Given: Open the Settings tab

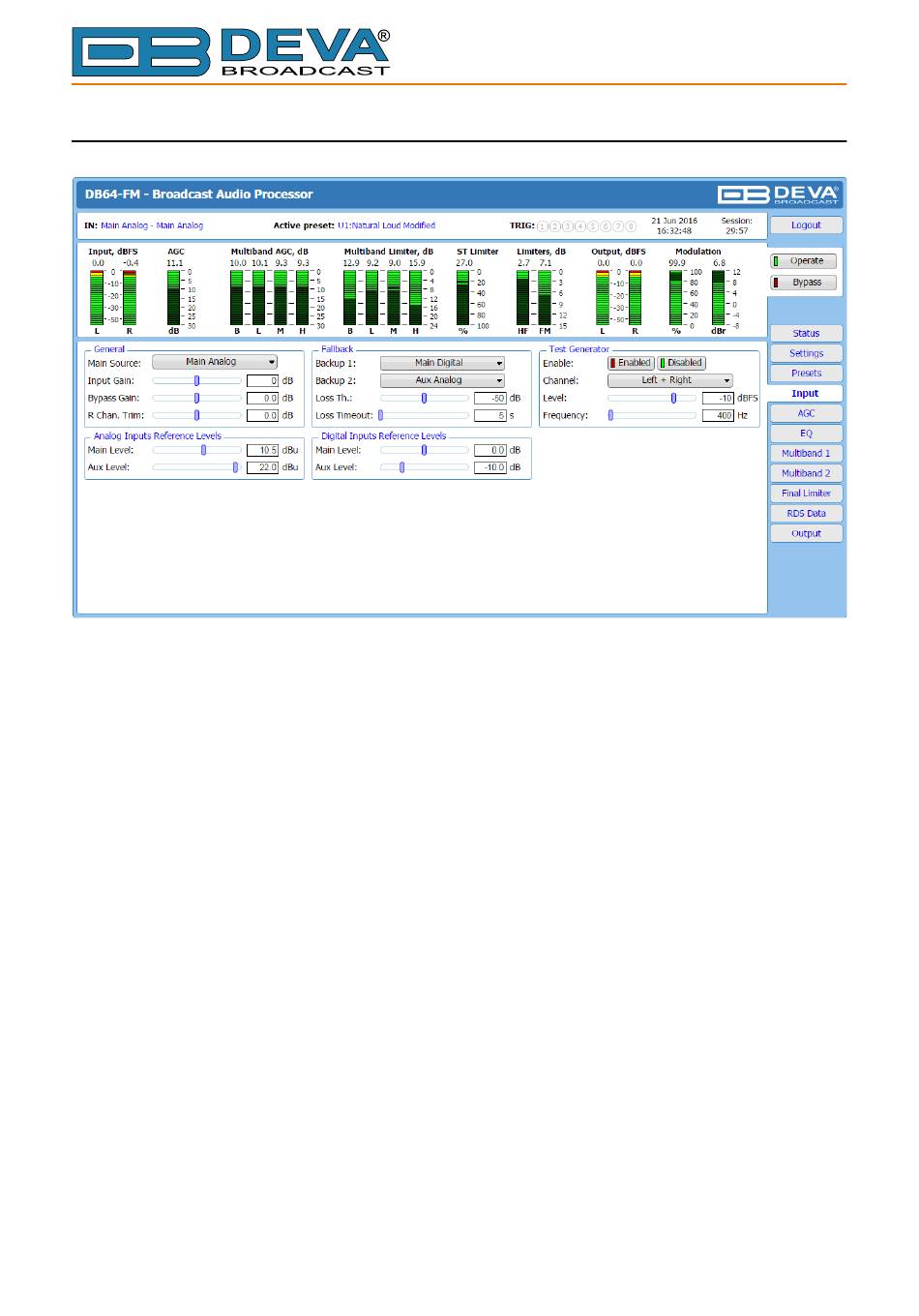Looking at the screenshot, I should (x=806, y=353).
